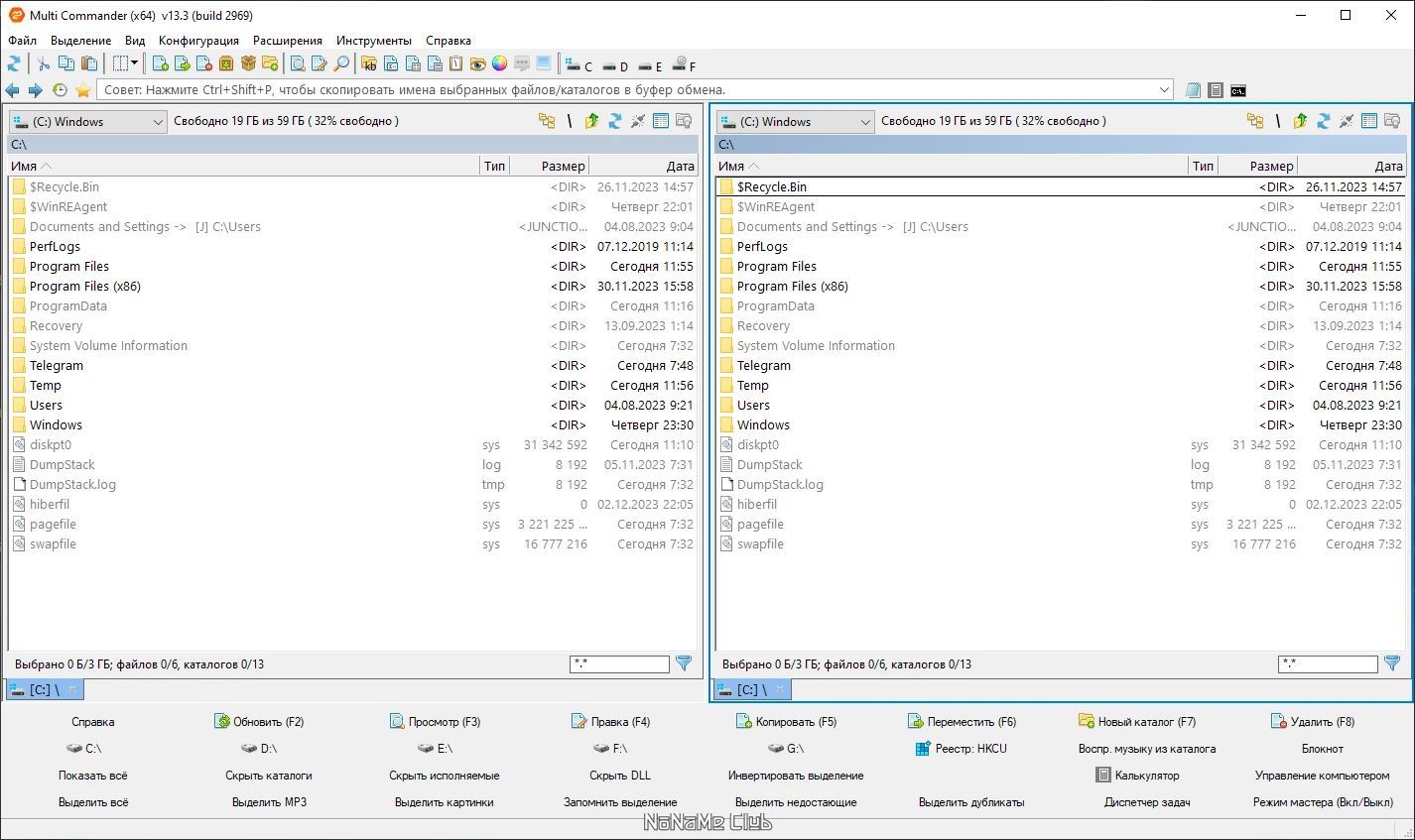
Task: Click go-up folder icon in right panel
Action: point(1301,121)
